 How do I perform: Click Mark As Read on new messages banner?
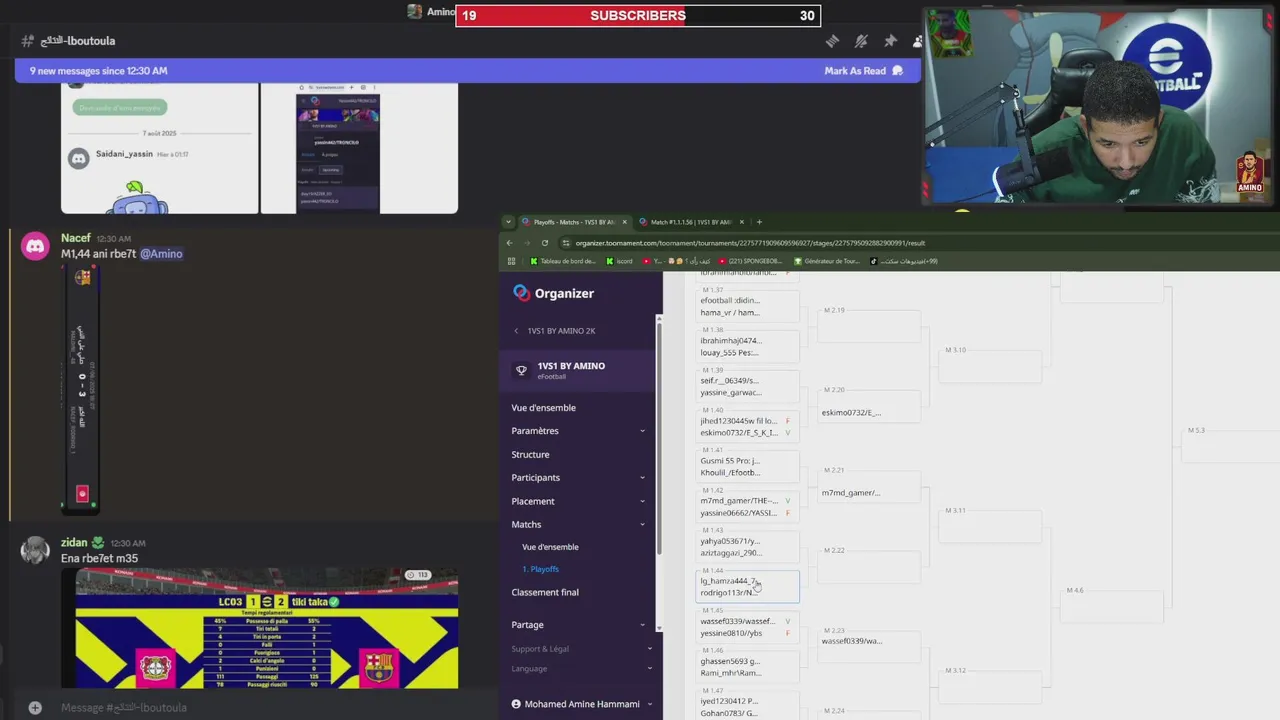coord(864,71)
